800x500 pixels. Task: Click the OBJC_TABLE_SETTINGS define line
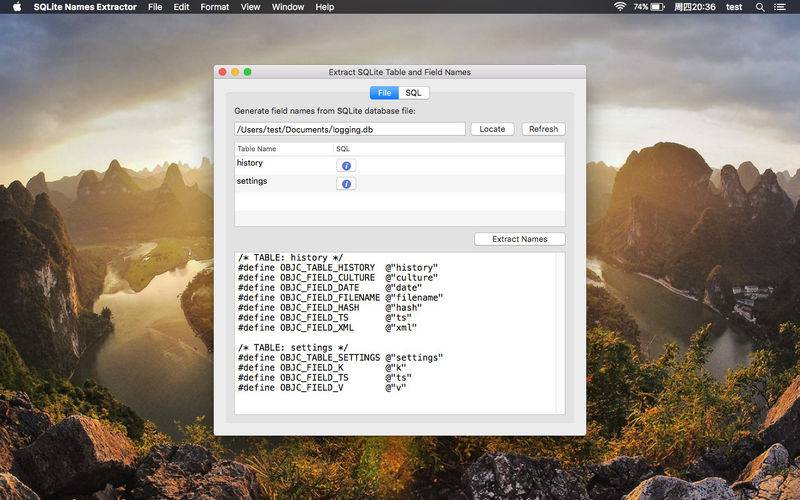click(x=340, y=358)
